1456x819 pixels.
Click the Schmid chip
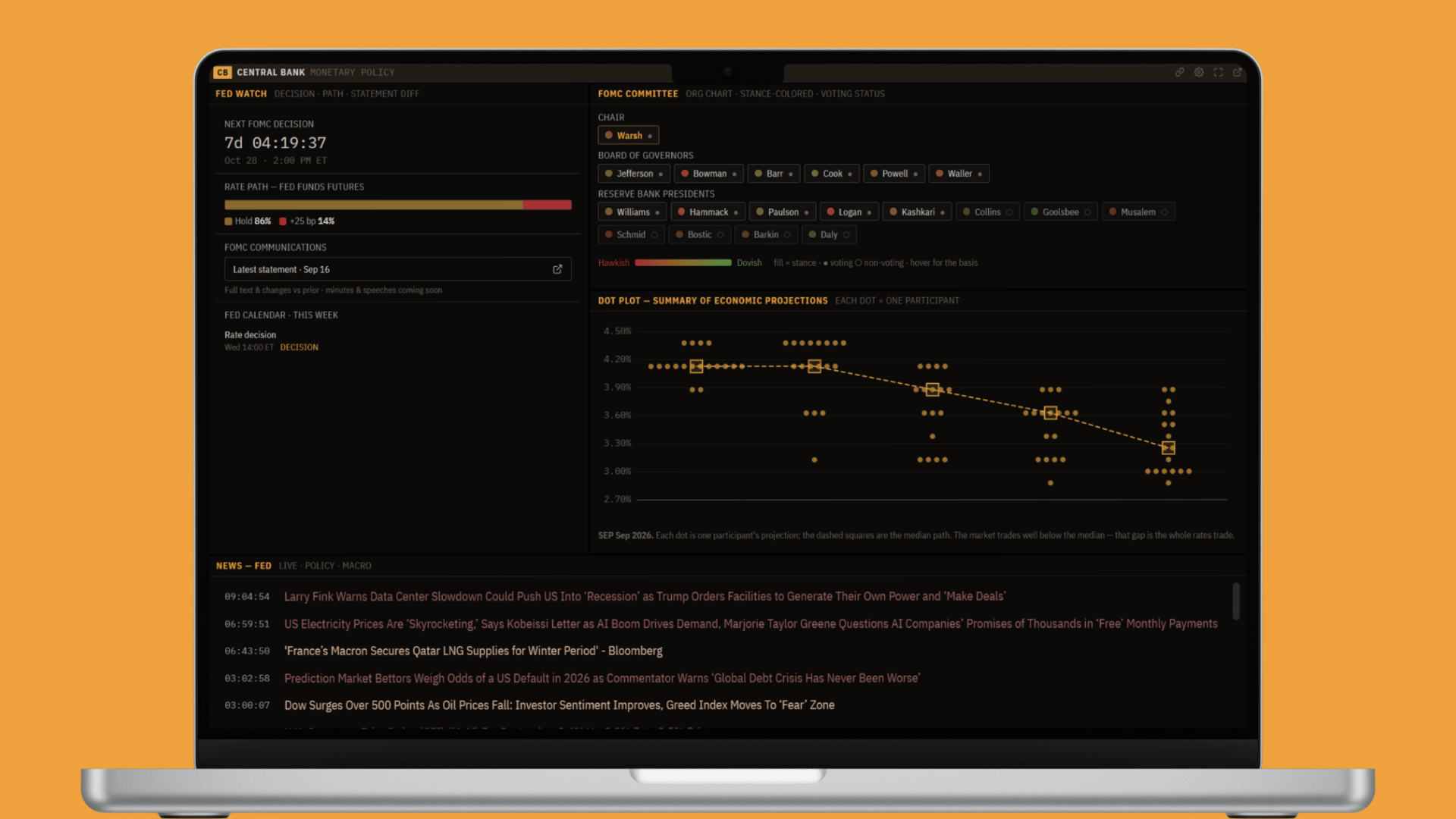631,235
